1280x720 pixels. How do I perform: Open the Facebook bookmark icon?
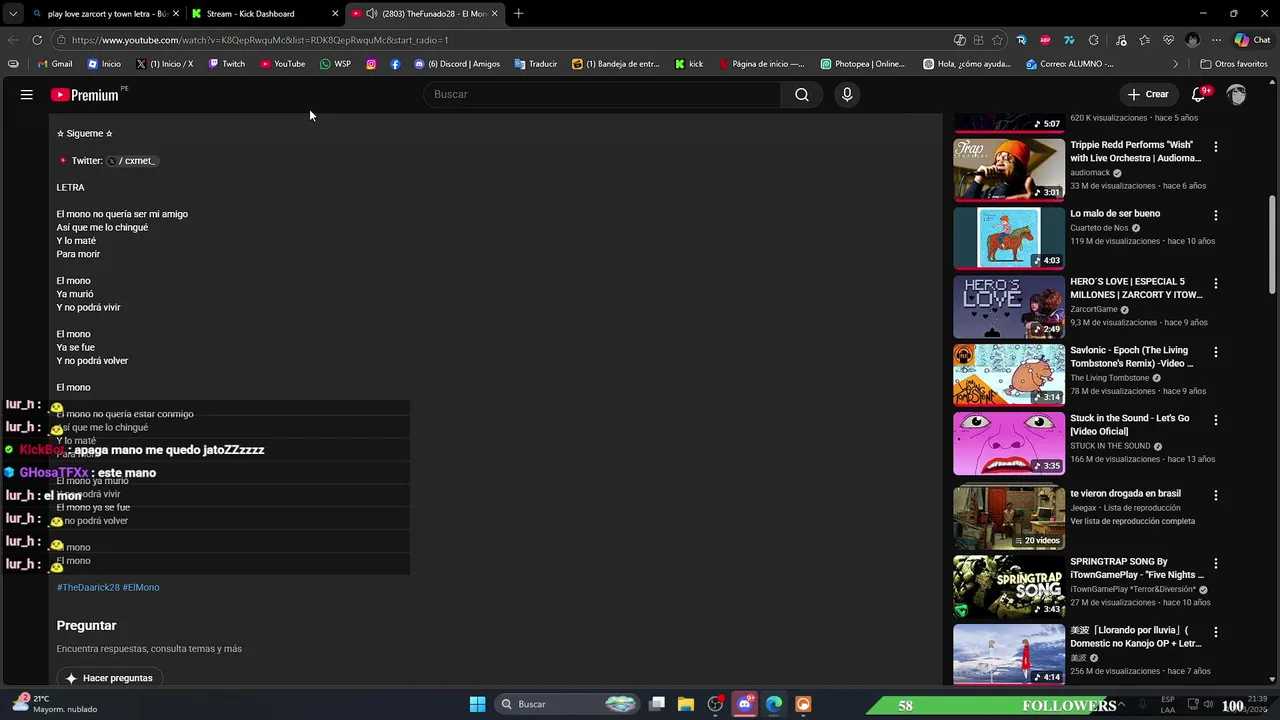[396, 64]
